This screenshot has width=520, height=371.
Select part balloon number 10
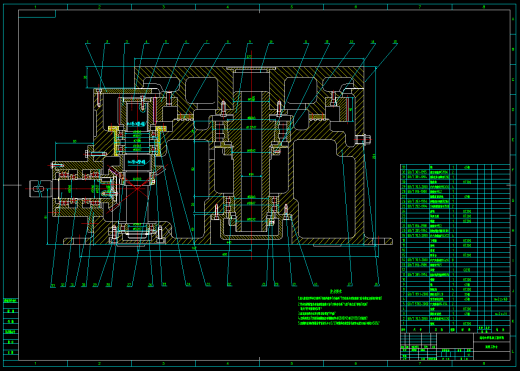[271, 42]
